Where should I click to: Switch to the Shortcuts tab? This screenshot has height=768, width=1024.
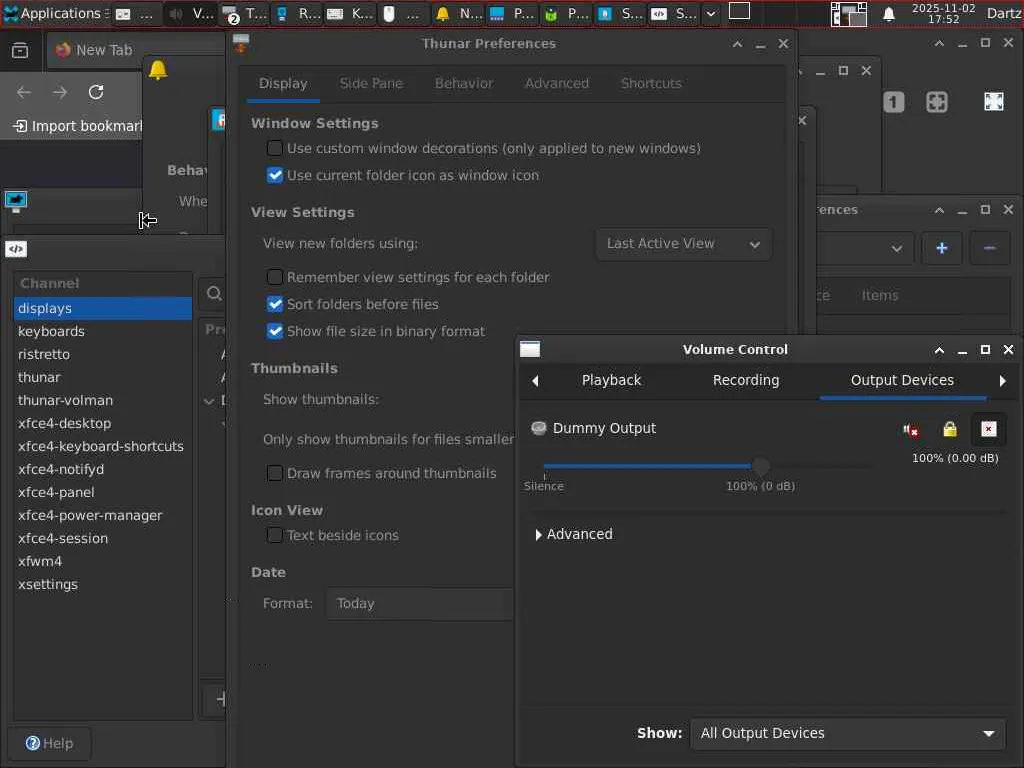[x=651, y=84]
